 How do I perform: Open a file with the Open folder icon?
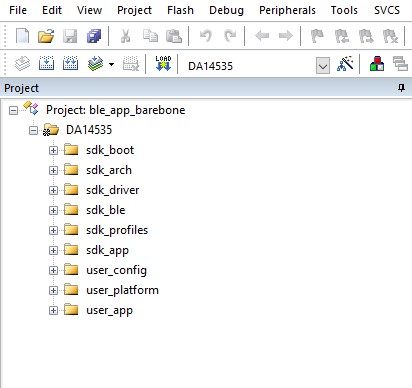tap(46, 36)
